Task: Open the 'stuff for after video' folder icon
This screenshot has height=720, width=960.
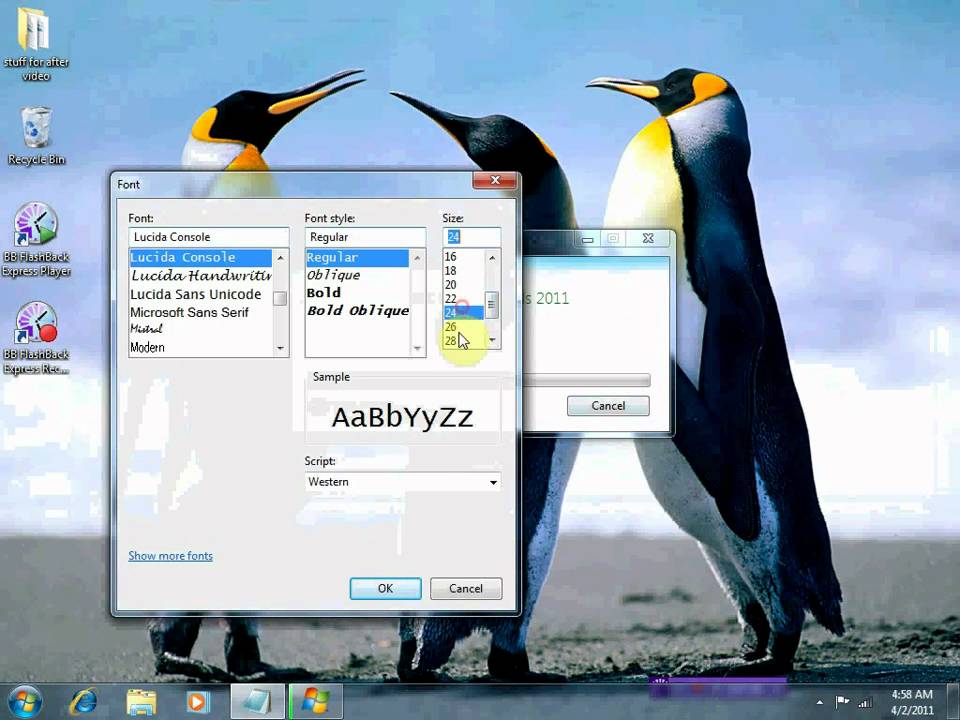Action: [x=35, y=44]
